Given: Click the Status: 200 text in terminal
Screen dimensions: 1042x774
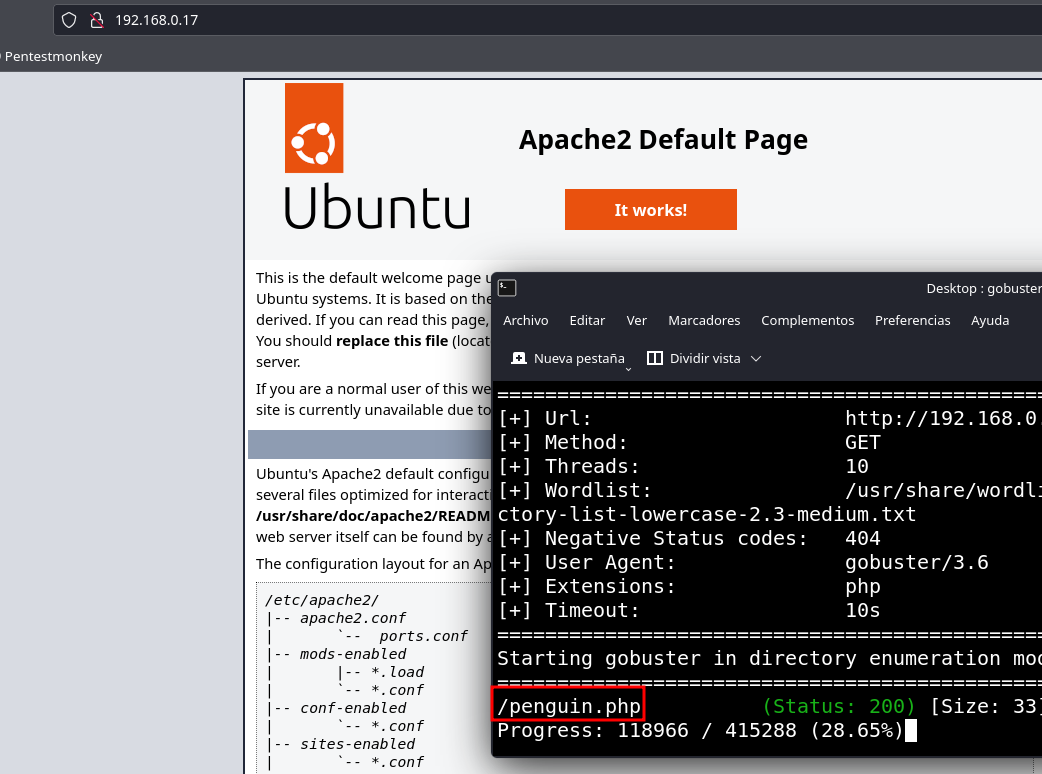Looking at the screenshot, I should click(x=839, y=706).
